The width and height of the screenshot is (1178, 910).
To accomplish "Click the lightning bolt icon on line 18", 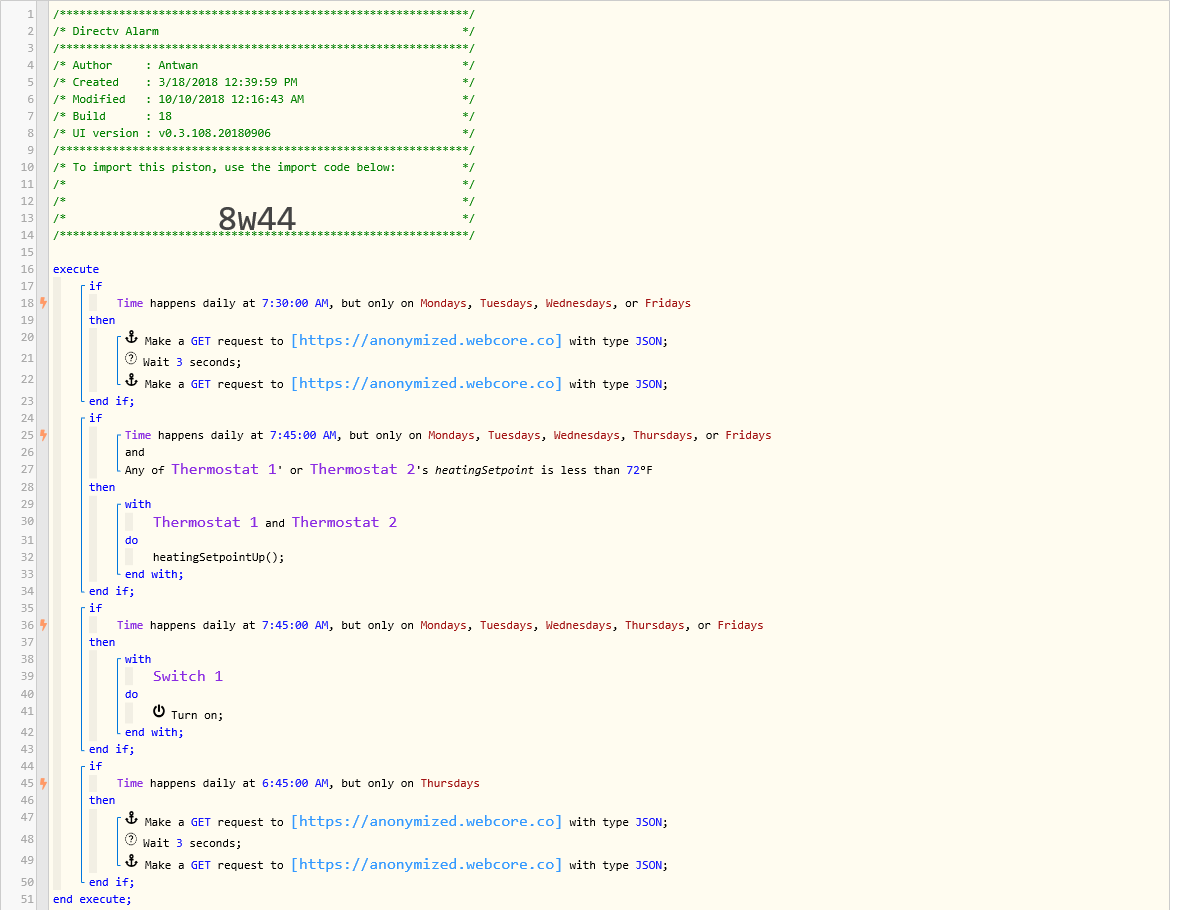I will pos(44,303).
